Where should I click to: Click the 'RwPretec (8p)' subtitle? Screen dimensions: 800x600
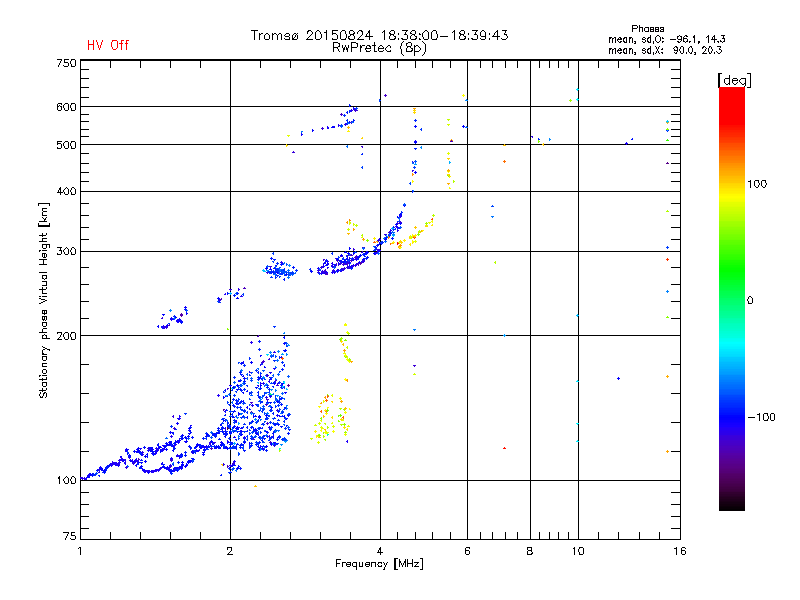click(379, 48)
